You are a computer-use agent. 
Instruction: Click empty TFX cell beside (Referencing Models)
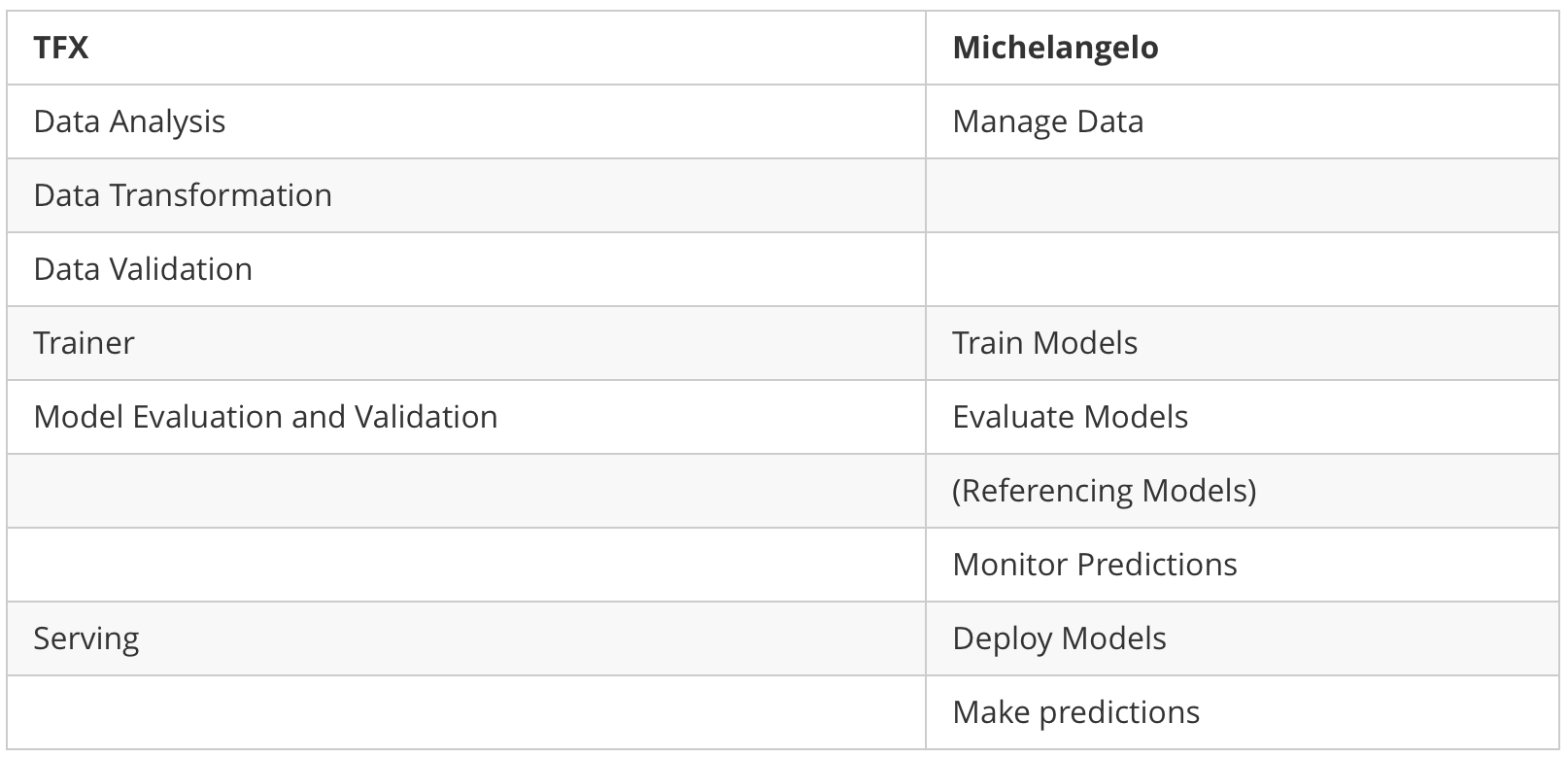pos(466,491)
